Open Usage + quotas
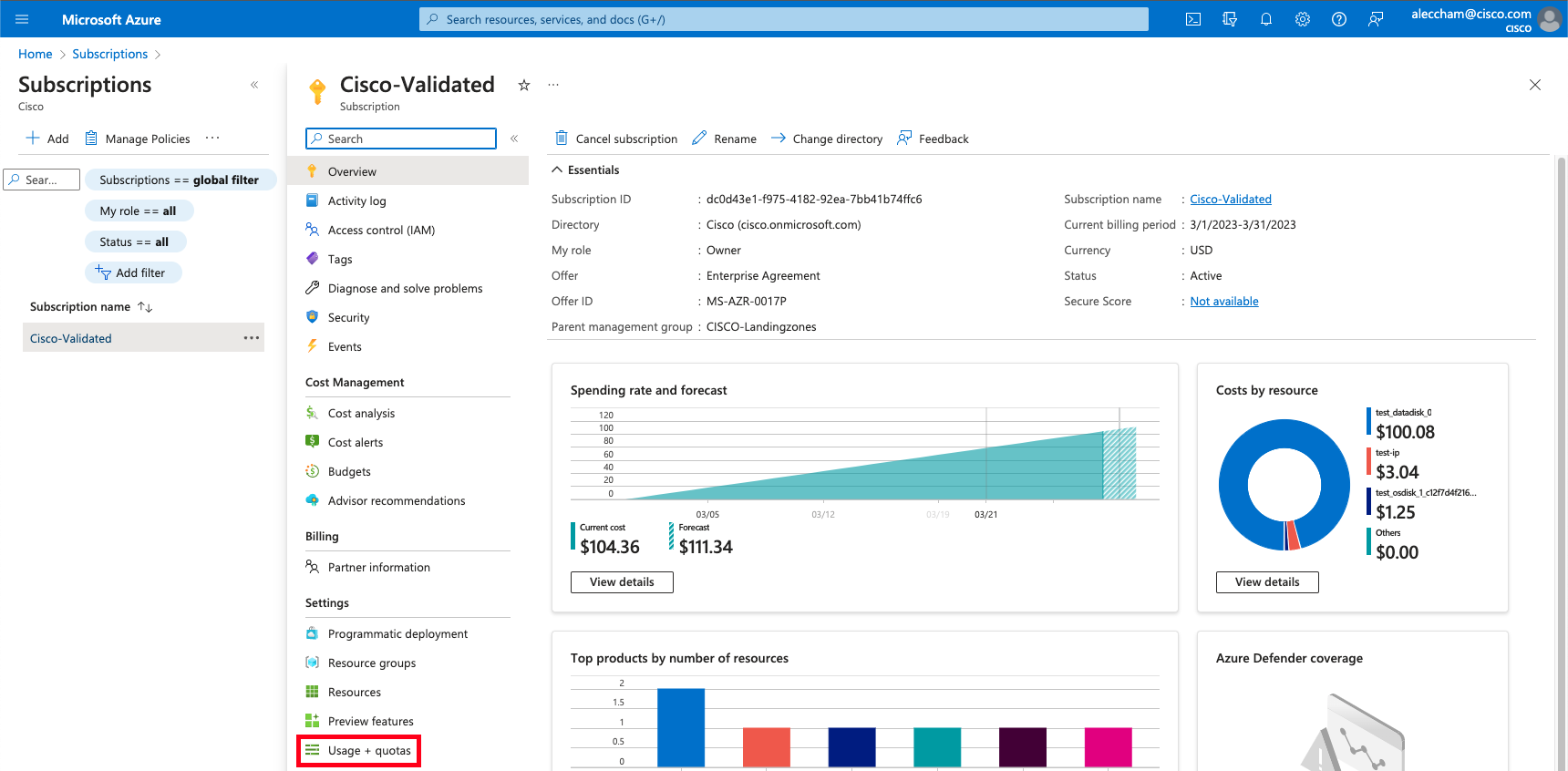 tap(359, 750)
